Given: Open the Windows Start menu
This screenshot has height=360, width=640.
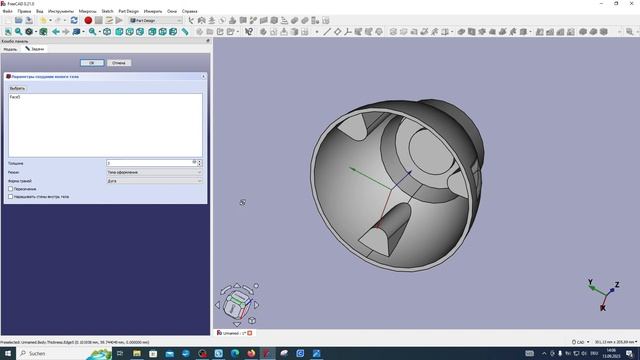Looking at the screenshot, I should (x=8, y=353).
